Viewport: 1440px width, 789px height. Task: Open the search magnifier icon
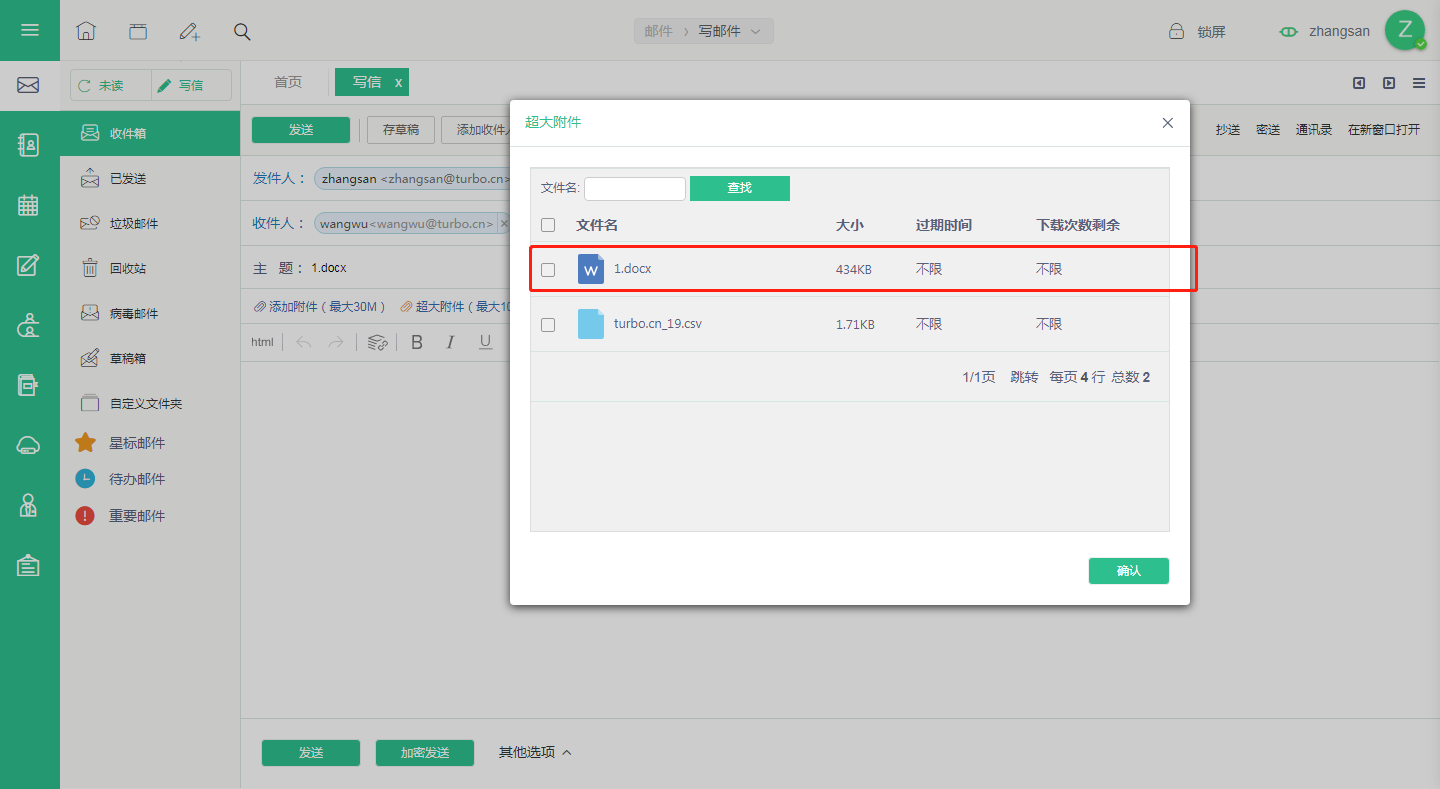(242, 31)
